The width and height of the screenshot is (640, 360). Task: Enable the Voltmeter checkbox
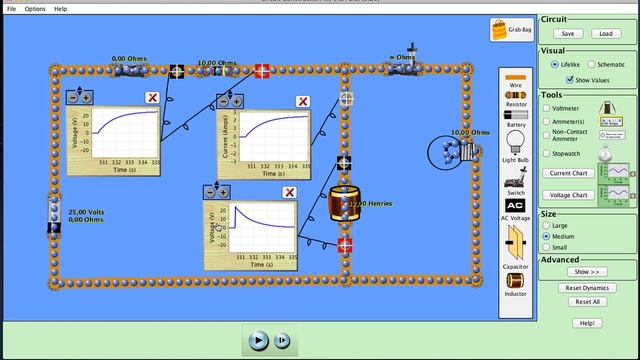pyautogui.click(x=547, y=108)
